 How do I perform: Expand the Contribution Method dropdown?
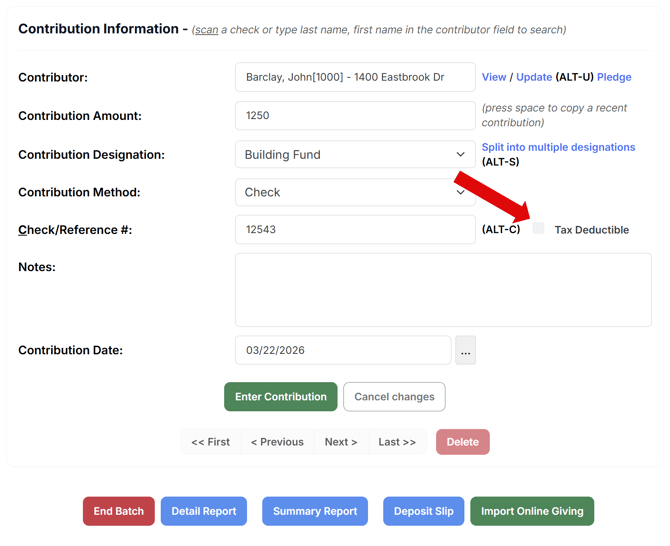click(x=355, y=192)
